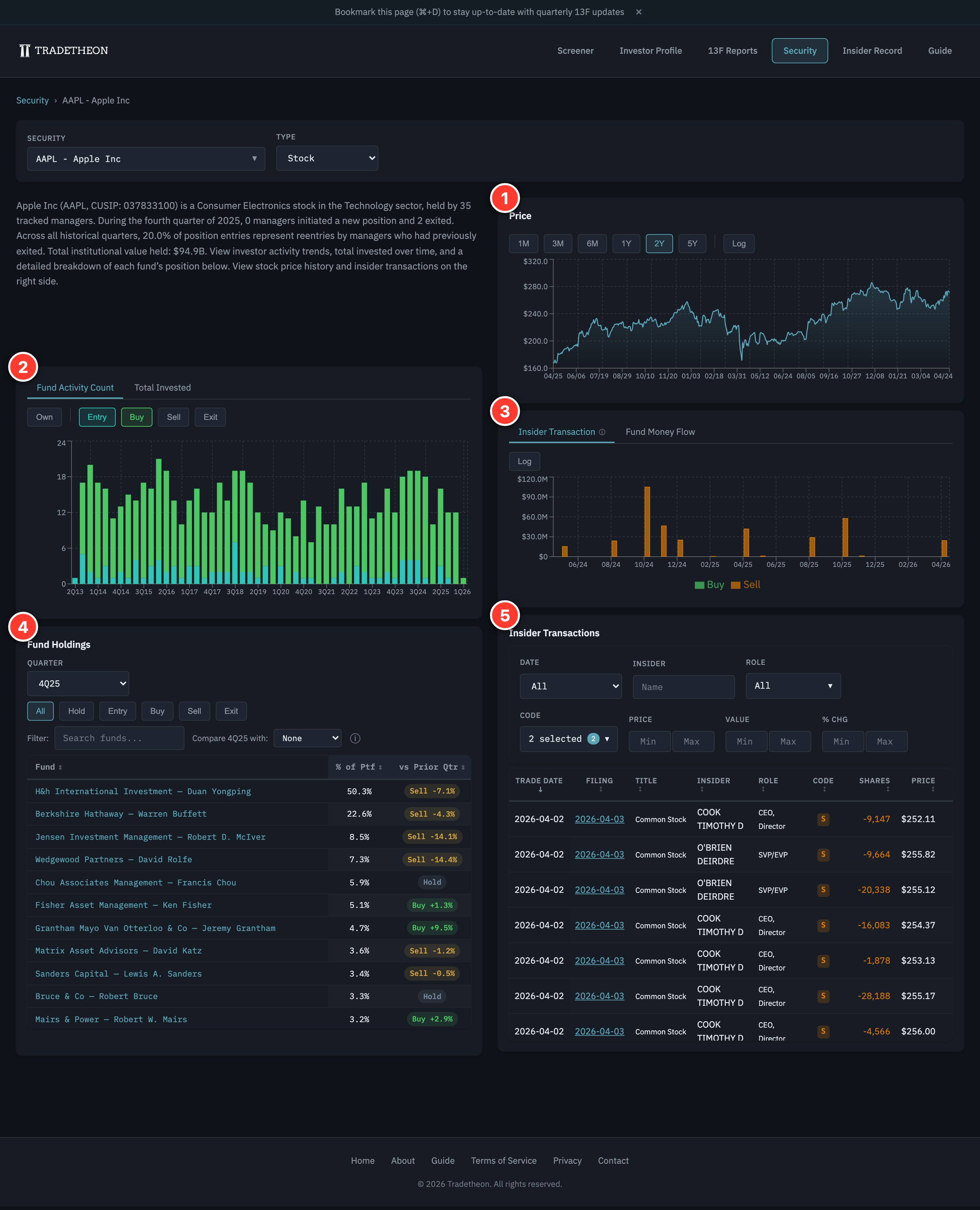The height and width of the screenshot is (1210, 980).
Task: Open Investor Profile navigation item
Action: 650,51
